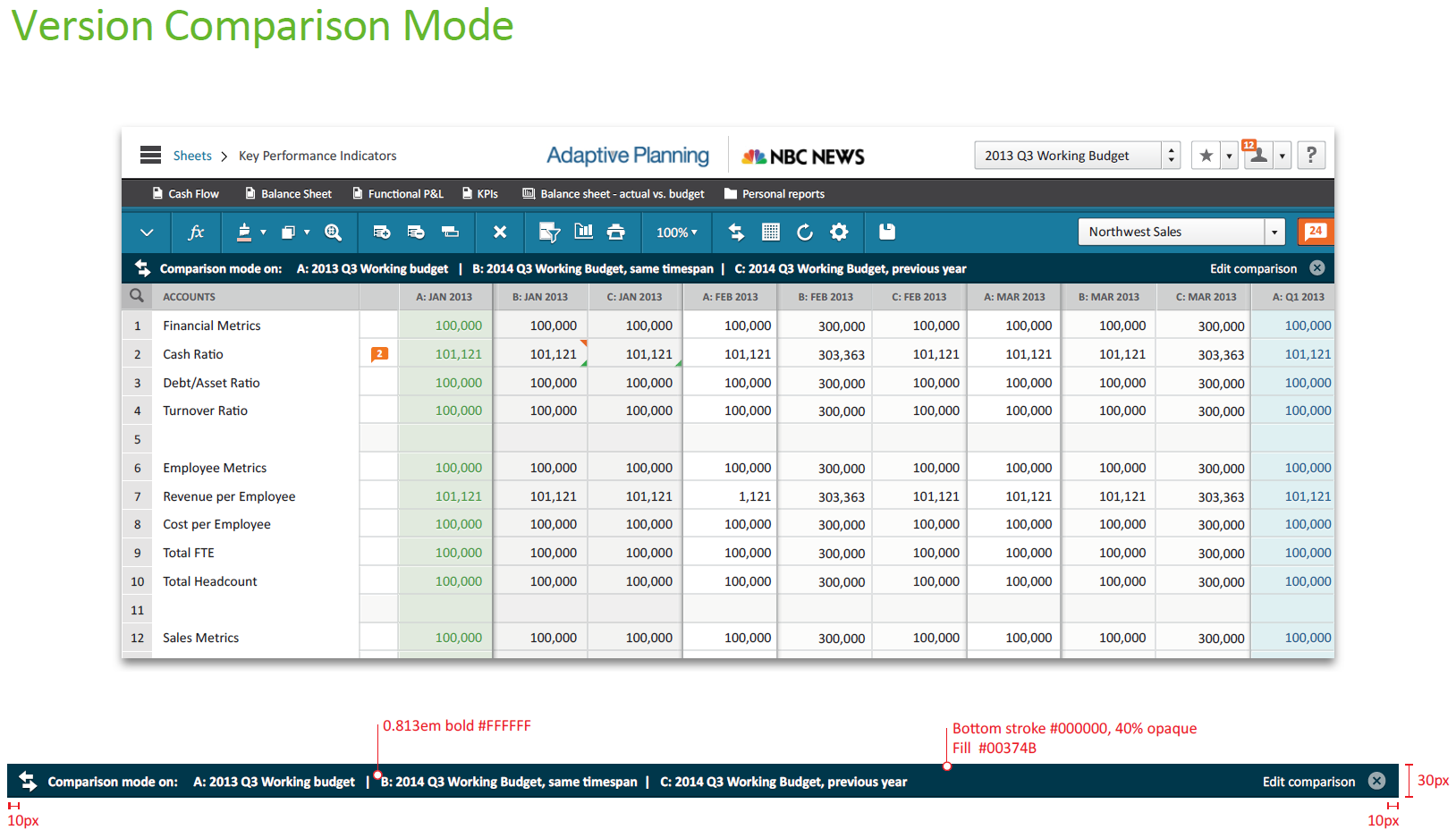Screen dimensions: 1456x838
Task: Refresh the sheet using the circular arrow icon
Action: 804,233
